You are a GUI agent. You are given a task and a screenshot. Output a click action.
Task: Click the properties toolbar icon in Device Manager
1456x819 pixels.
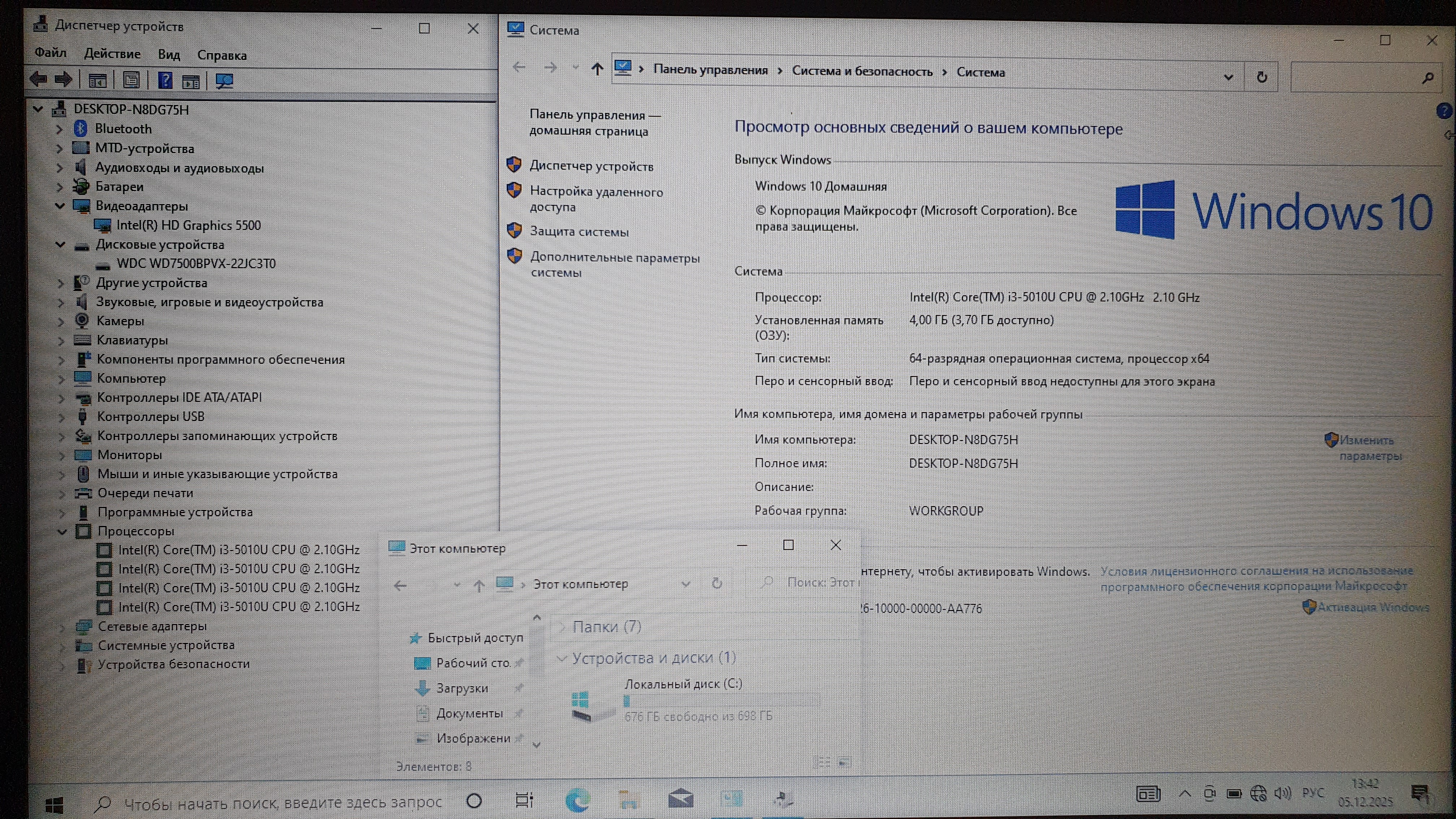pos(131,80)
